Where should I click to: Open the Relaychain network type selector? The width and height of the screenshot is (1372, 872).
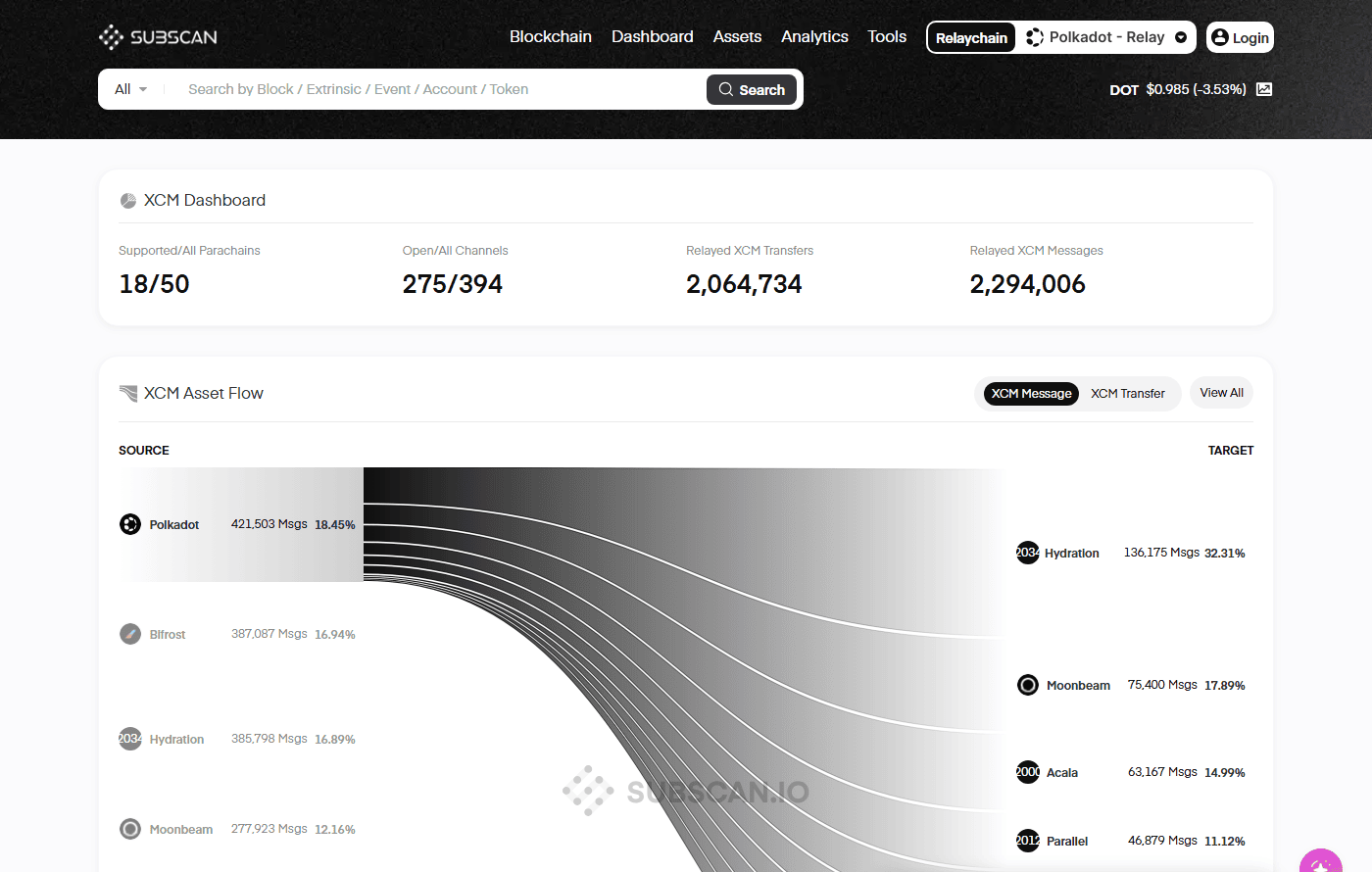coord(971,37)
